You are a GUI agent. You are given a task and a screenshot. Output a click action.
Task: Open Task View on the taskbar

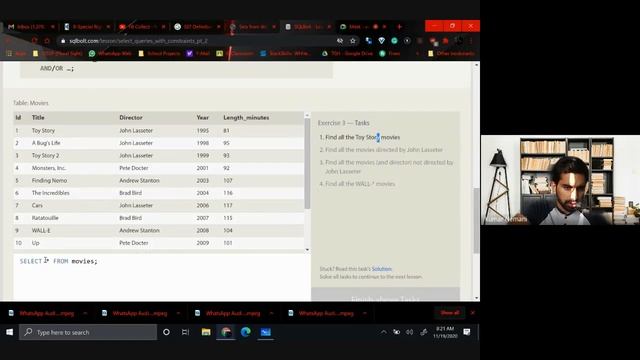pos(185,332)
